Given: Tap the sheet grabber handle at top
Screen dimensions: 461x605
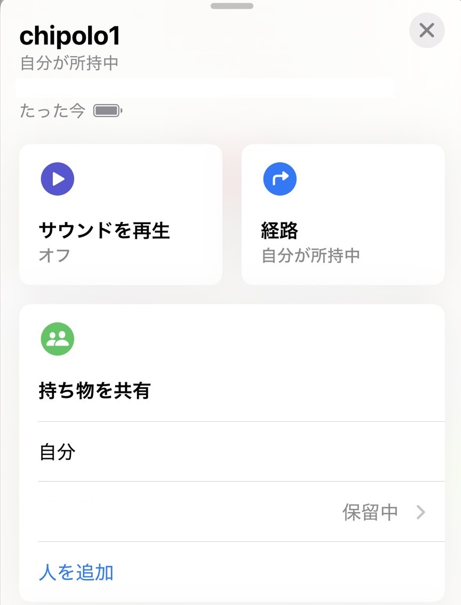Looking at the screenshot, I should tap(232, 6).
